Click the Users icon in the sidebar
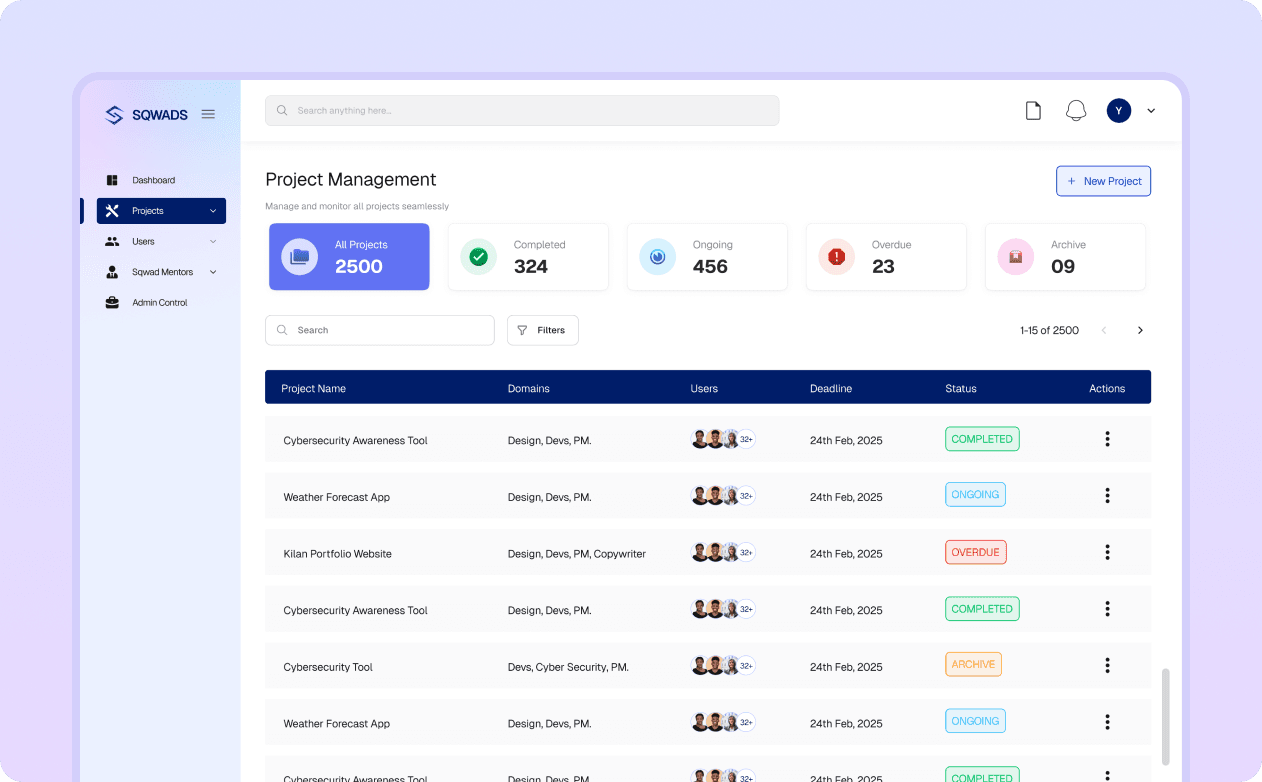The width and height of the screenshot is (1262, 782). (x=113, y=241)
